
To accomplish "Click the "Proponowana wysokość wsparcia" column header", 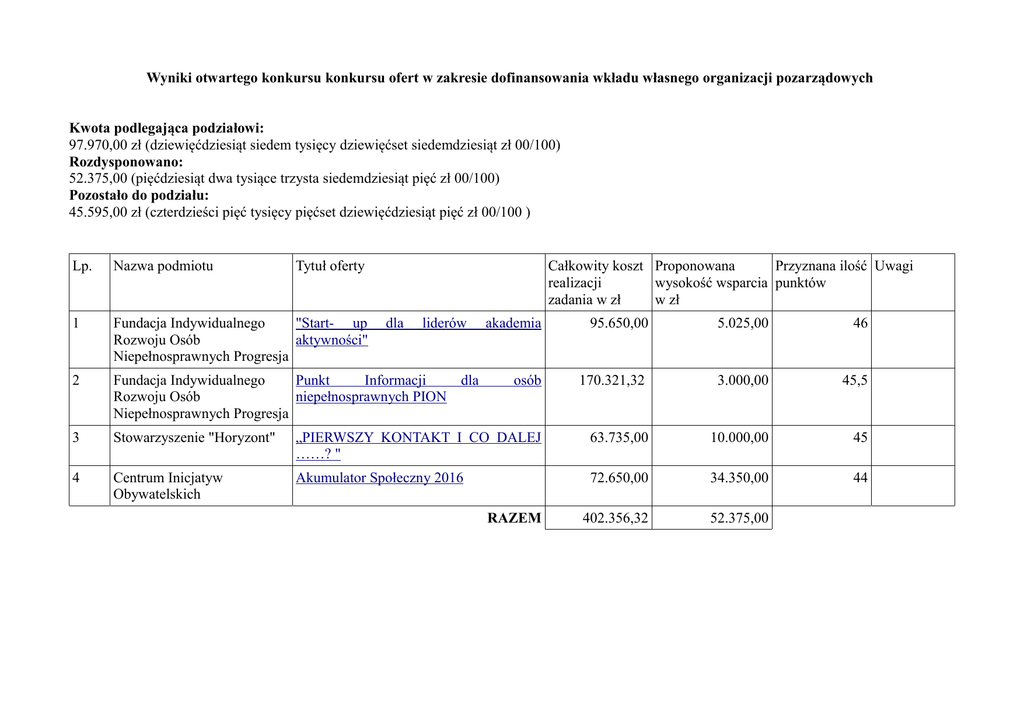I will click(x=710, y=282).
